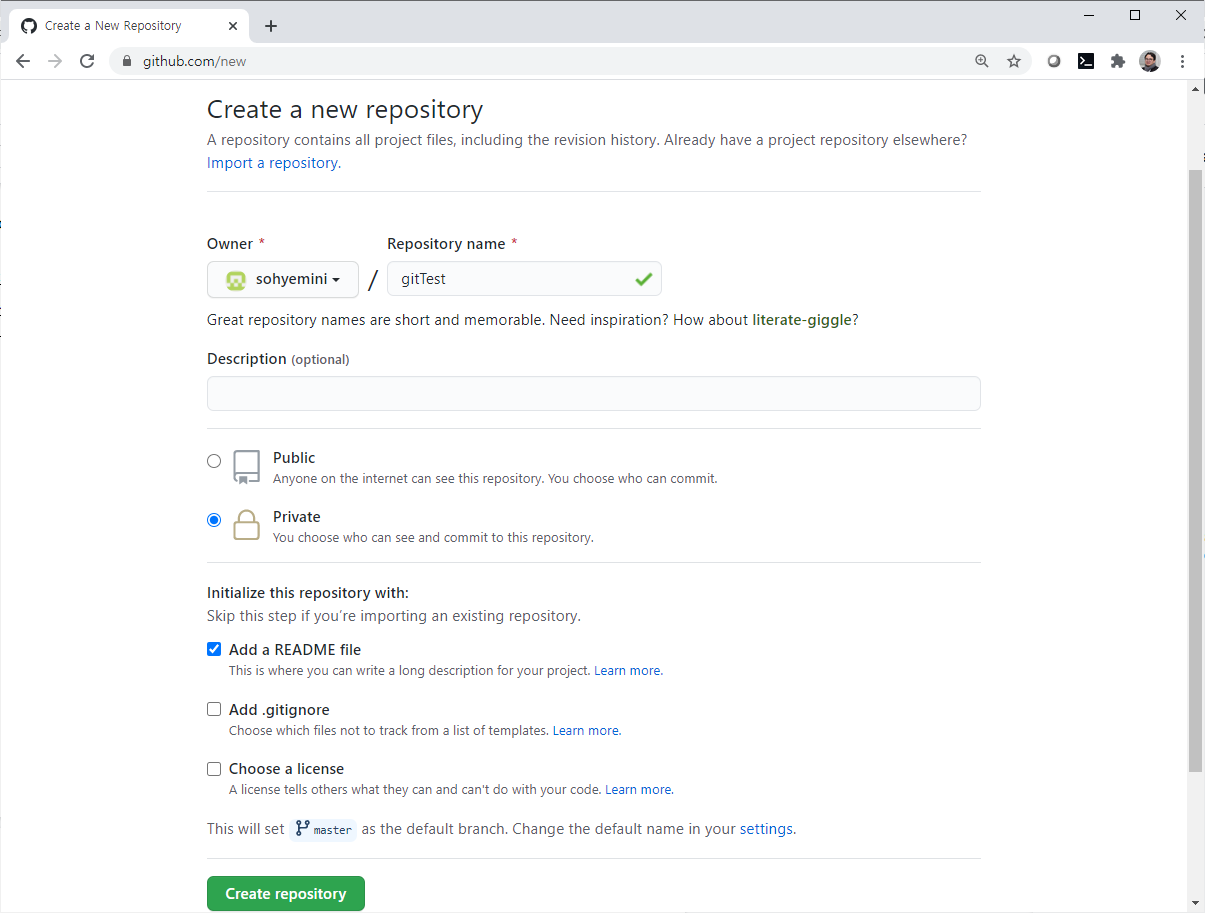
Task: Open the terminal extension icon
Action: click(1086, 61)
